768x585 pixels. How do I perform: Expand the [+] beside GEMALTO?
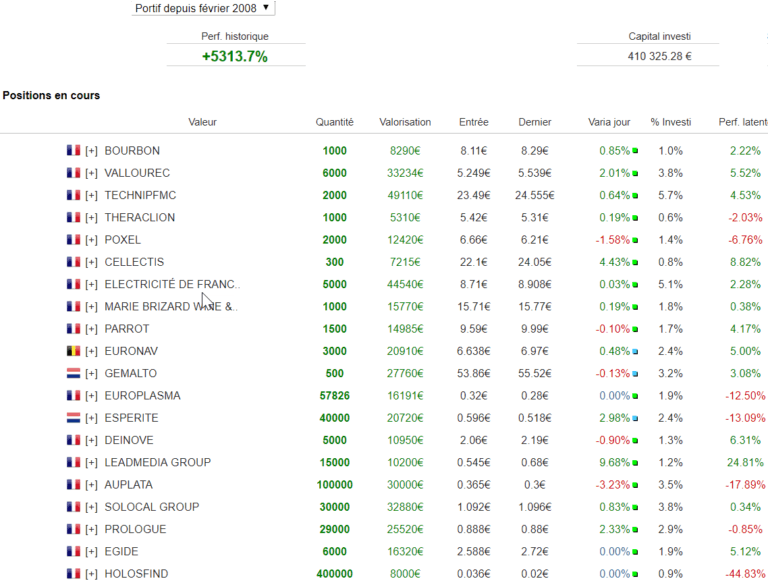click(x=91, y=373)
